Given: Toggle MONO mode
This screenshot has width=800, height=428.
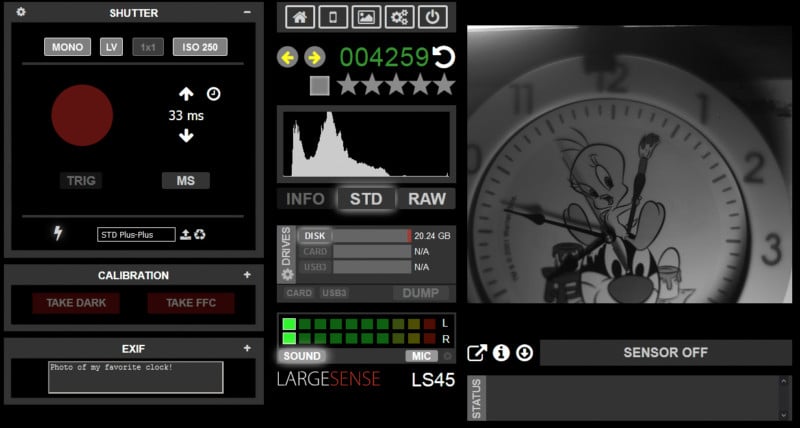Looking at the screenshot, I should [x=67, y=47].
